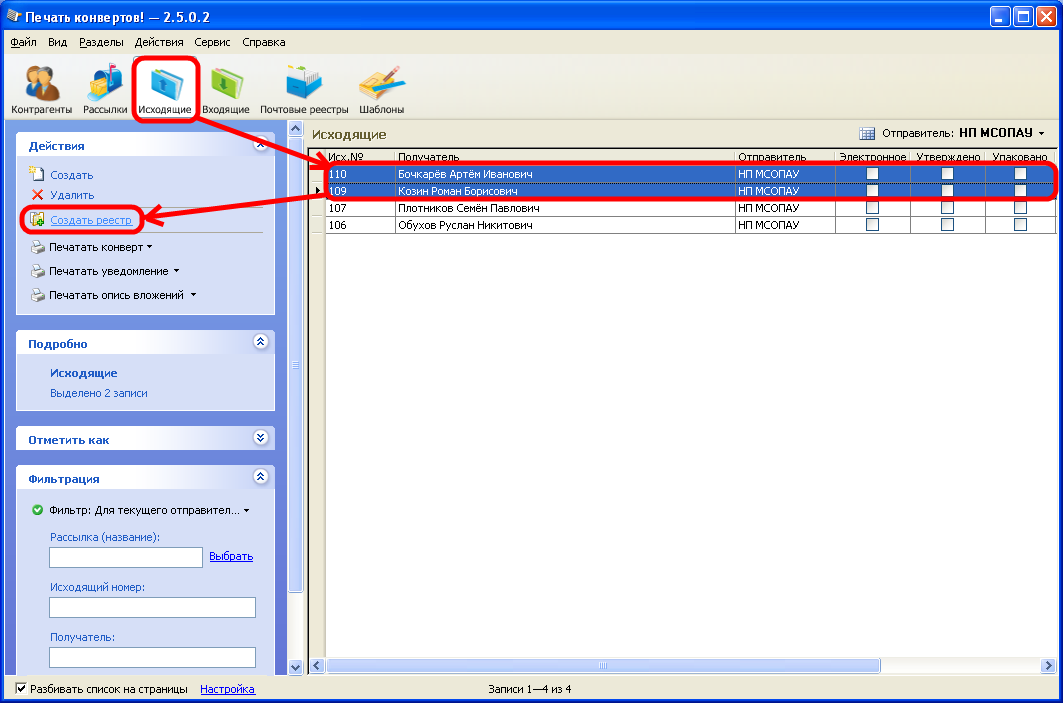Open Почтовые реестры toolbar icon

[x=304, y=85]
